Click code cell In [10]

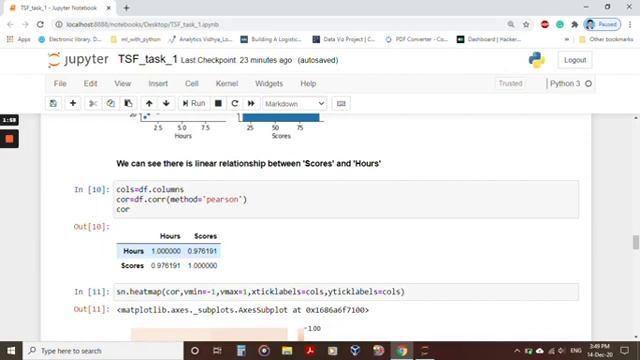(x=346, y=199)
